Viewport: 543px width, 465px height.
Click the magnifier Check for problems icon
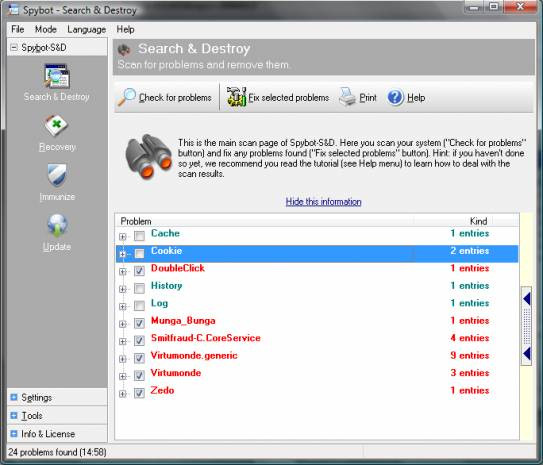126,97
